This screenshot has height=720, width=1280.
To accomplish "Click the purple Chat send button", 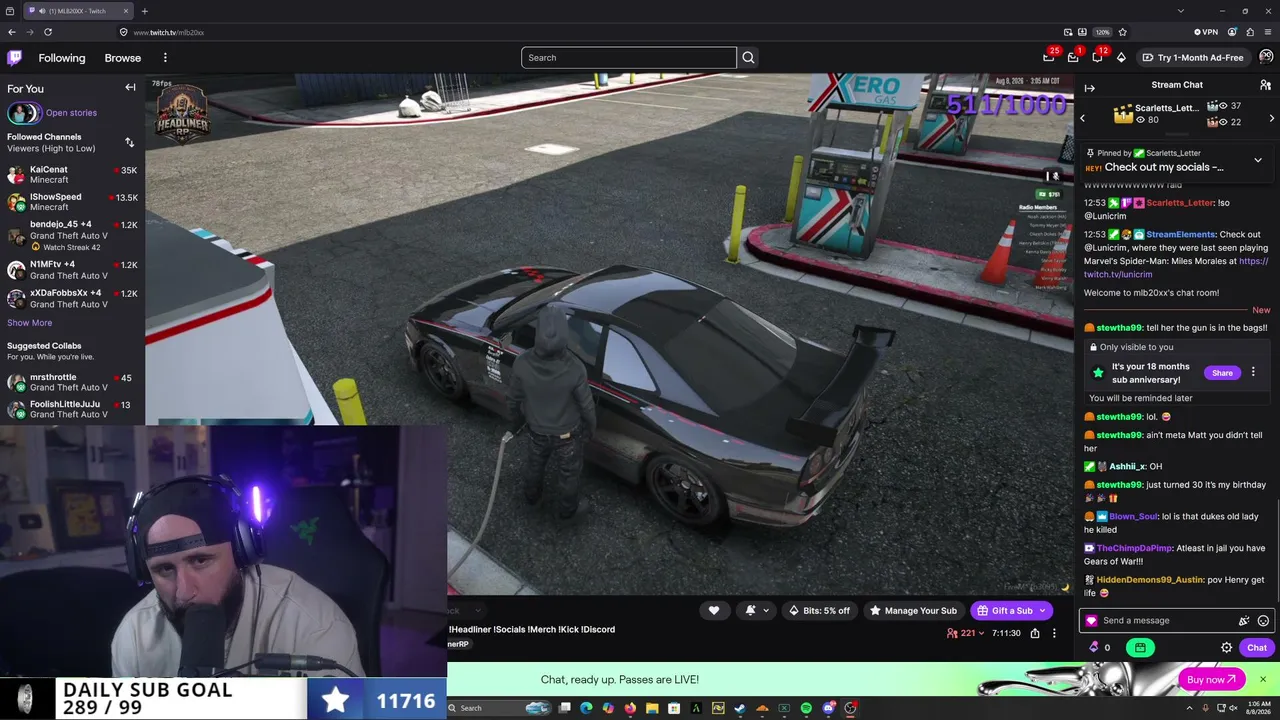I will pos(1257,648).
